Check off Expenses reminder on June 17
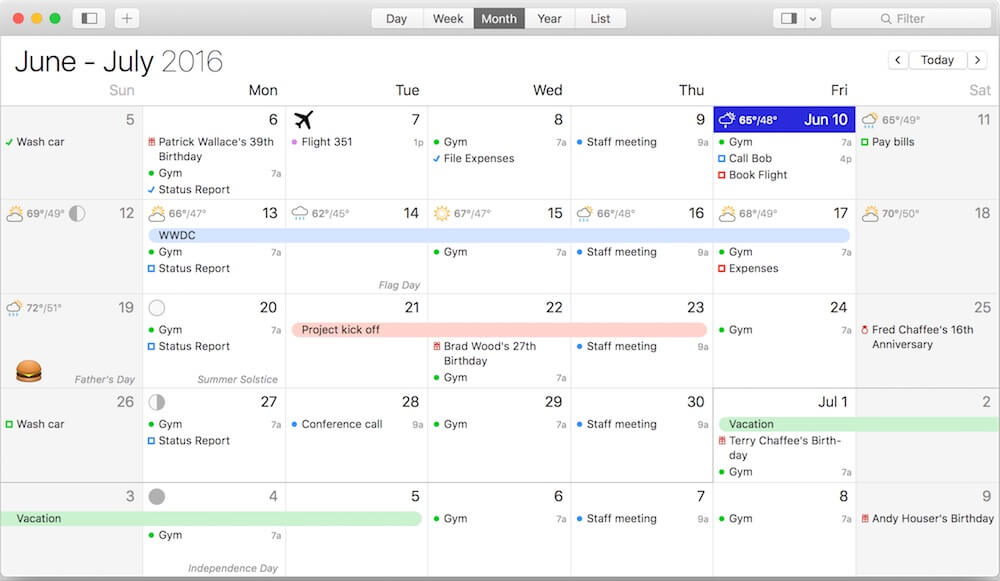Screen dimensions: 1000x581 tap(721, 268)
